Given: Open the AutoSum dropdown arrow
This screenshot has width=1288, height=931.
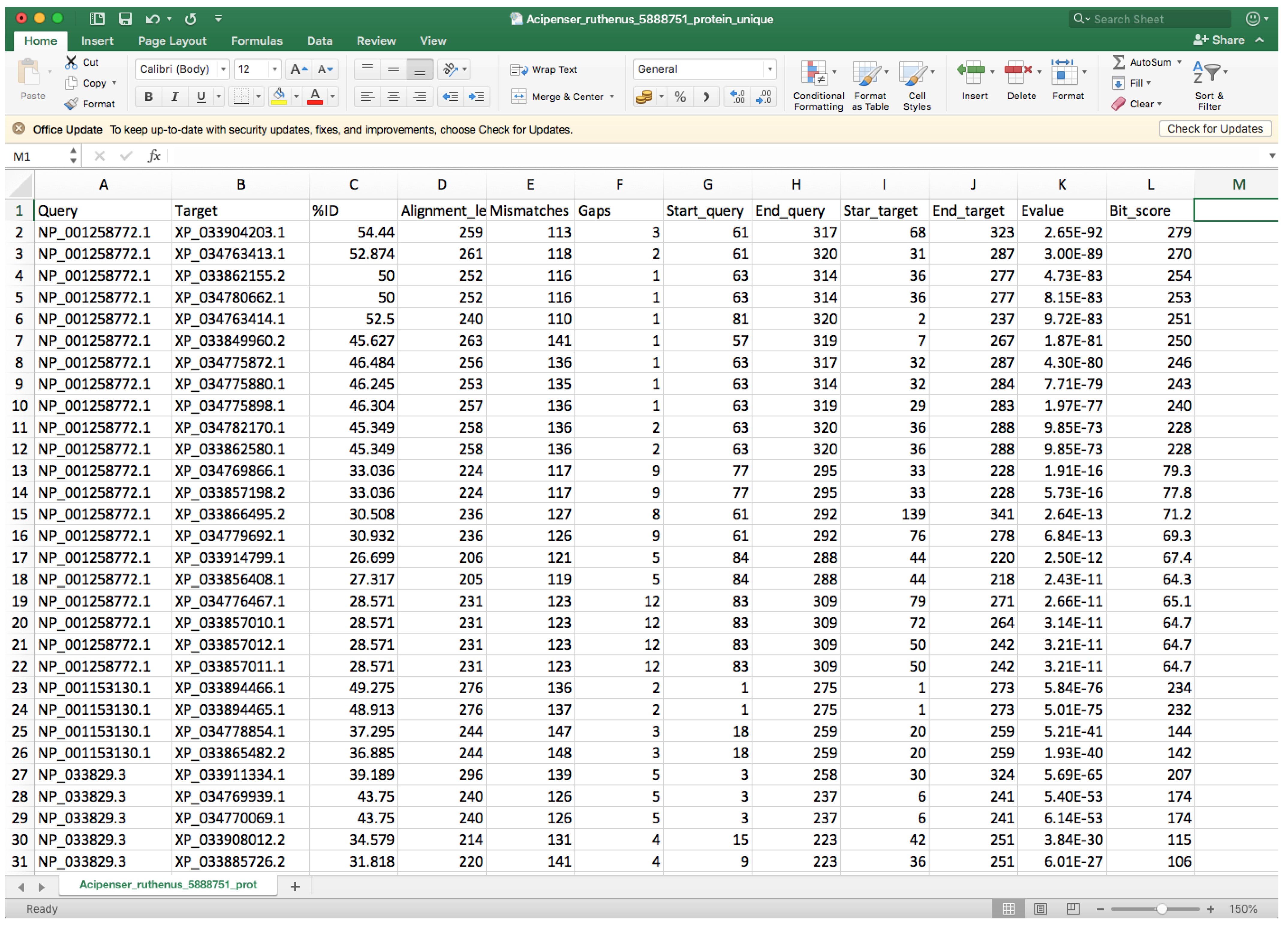Looking at the screenshot, I should [1179, 62].
